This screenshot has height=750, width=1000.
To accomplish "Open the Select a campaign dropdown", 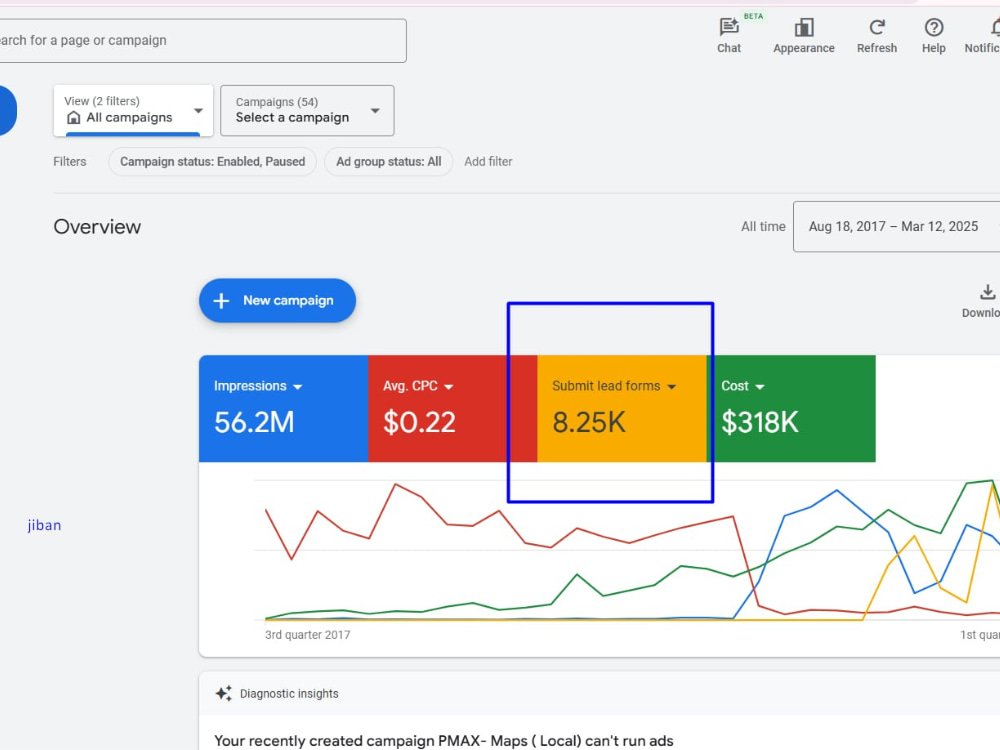I will 307,110.
